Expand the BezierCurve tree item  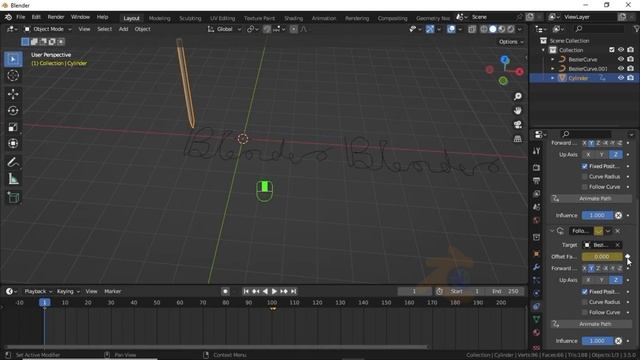pos(553,59)
